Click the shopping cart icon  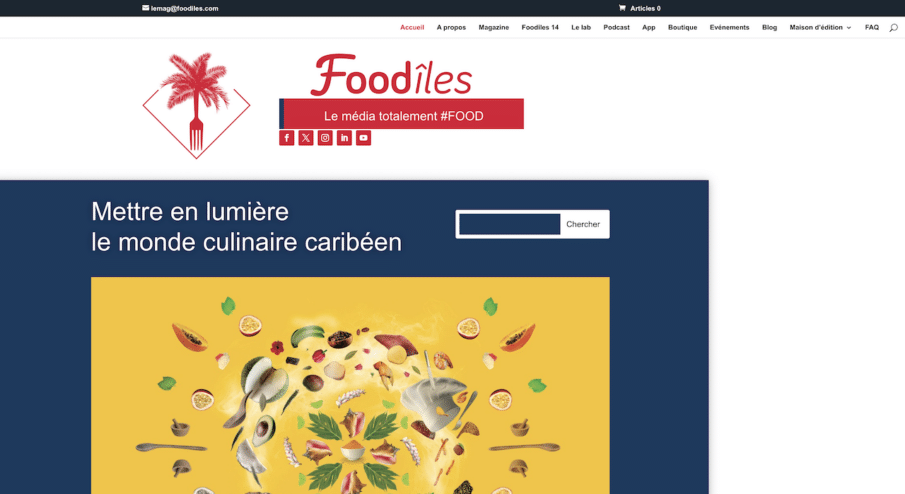click(622, 8)
